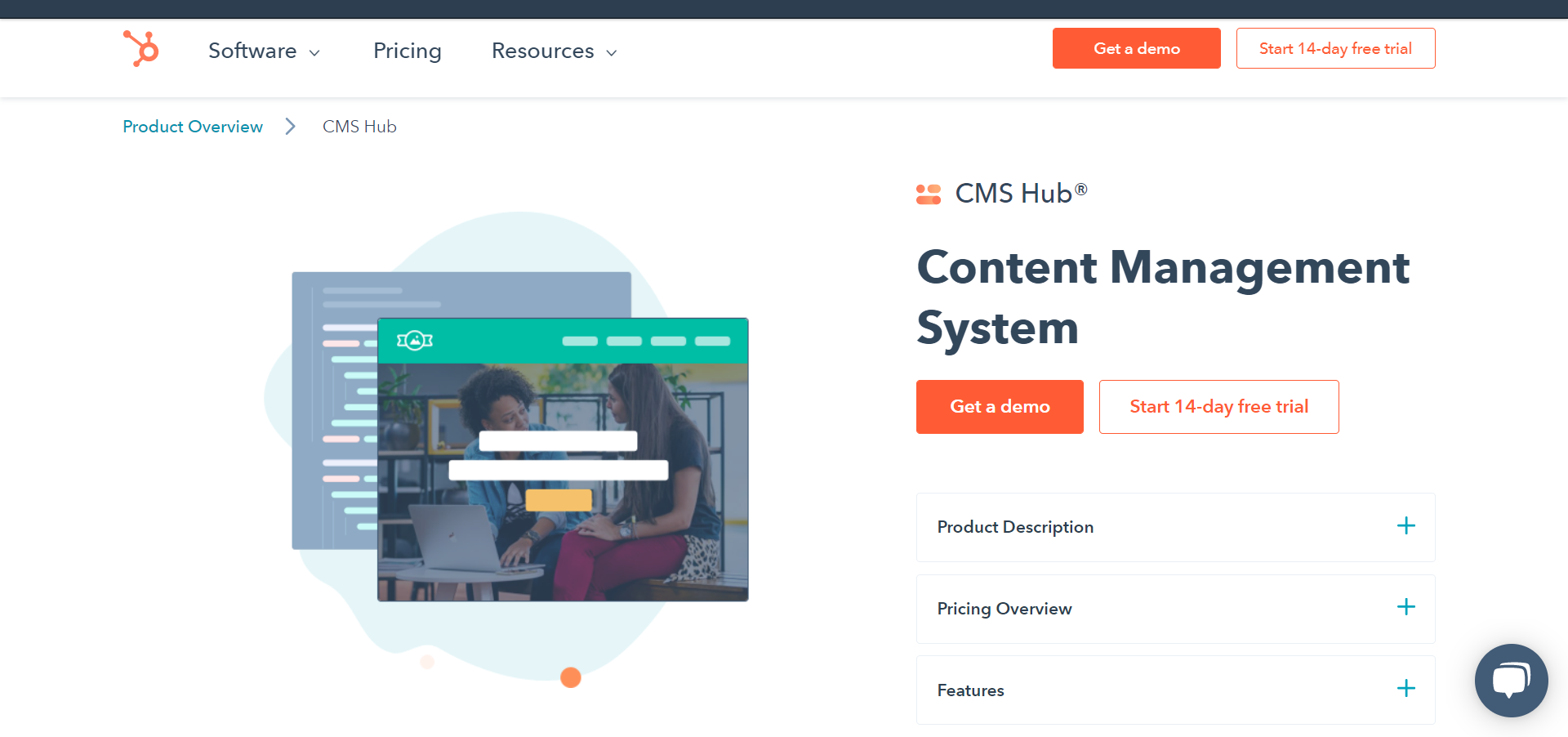Expand the Resources dropdown
This screenshot has height=737, width=1568.
pyautogui.click(x=553, y=51)
